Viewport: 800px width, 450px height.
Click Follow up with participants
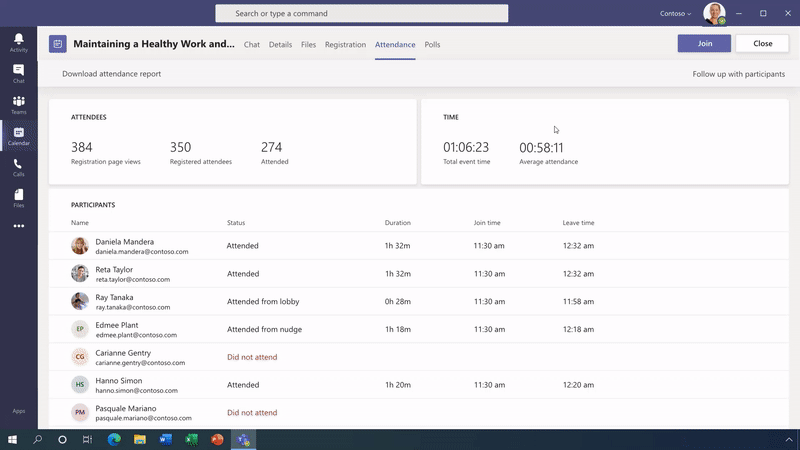tap(738, 74)
